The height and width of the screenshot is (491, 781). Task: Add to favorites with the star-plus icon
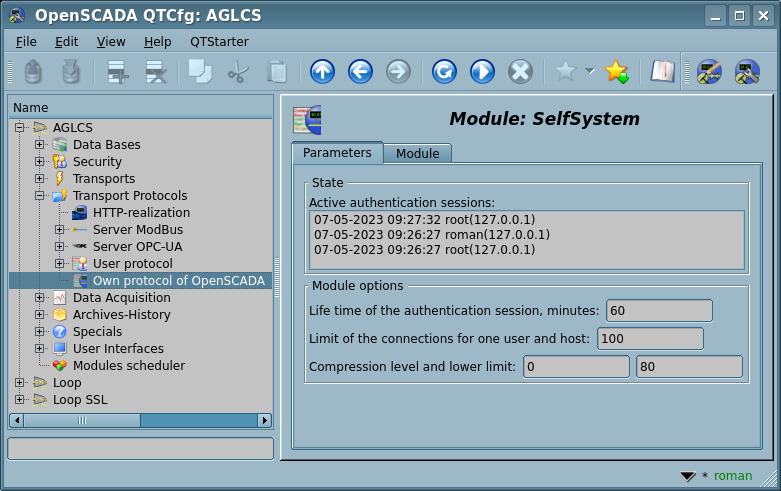(x=616, y=71)
